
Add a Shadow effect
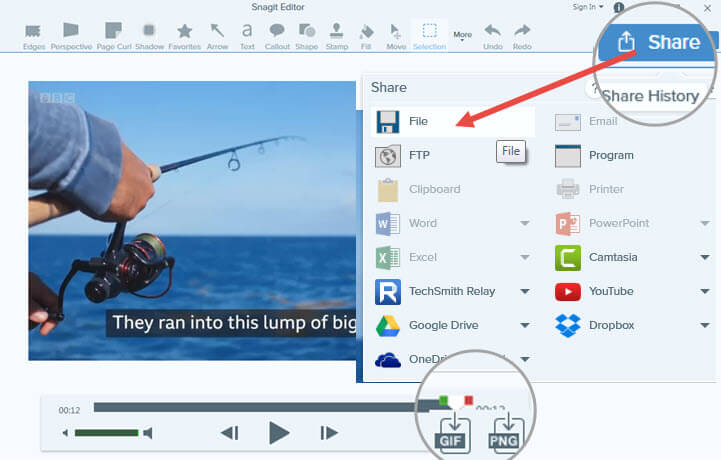click(149, 37)
